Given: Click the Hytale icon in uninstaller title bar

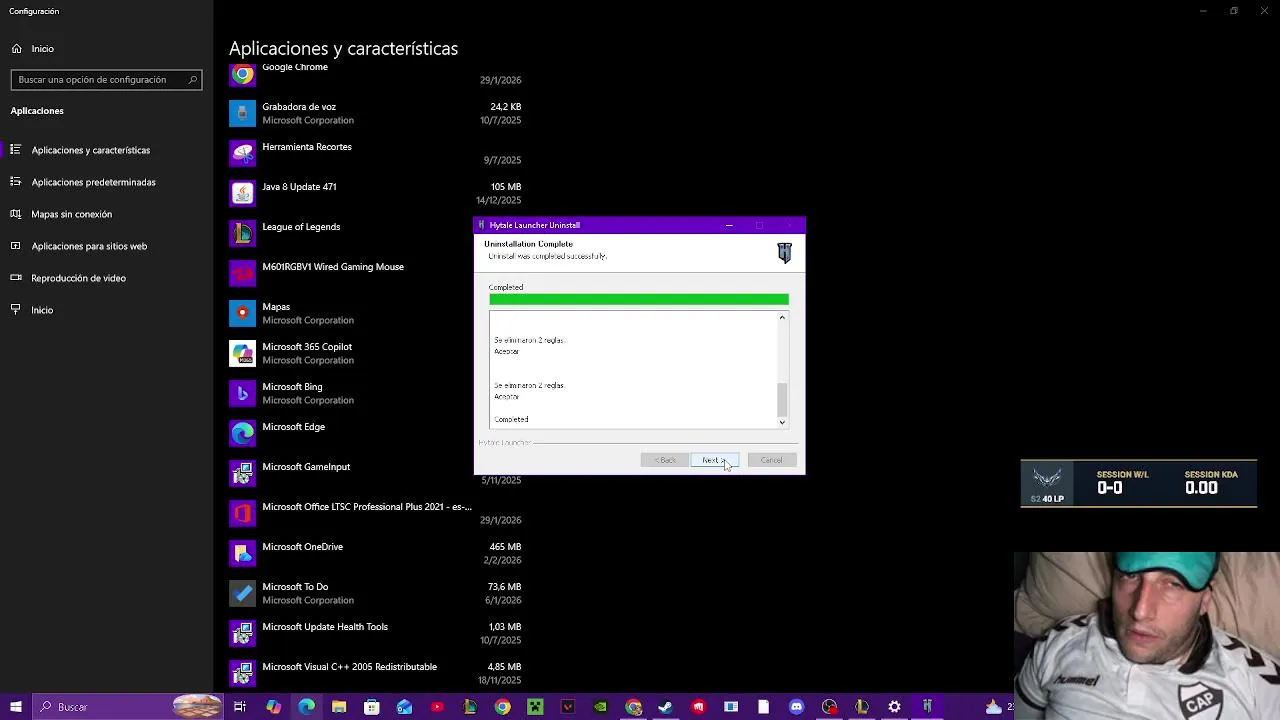Looking at the screenshot, I should 482,225.
